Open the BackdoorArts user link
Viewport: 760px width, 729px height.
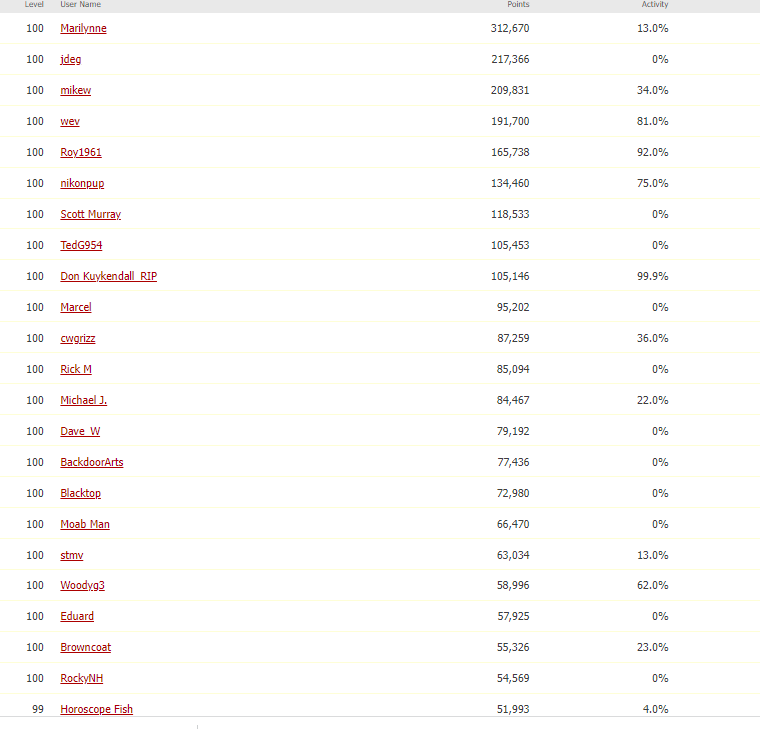92,462
